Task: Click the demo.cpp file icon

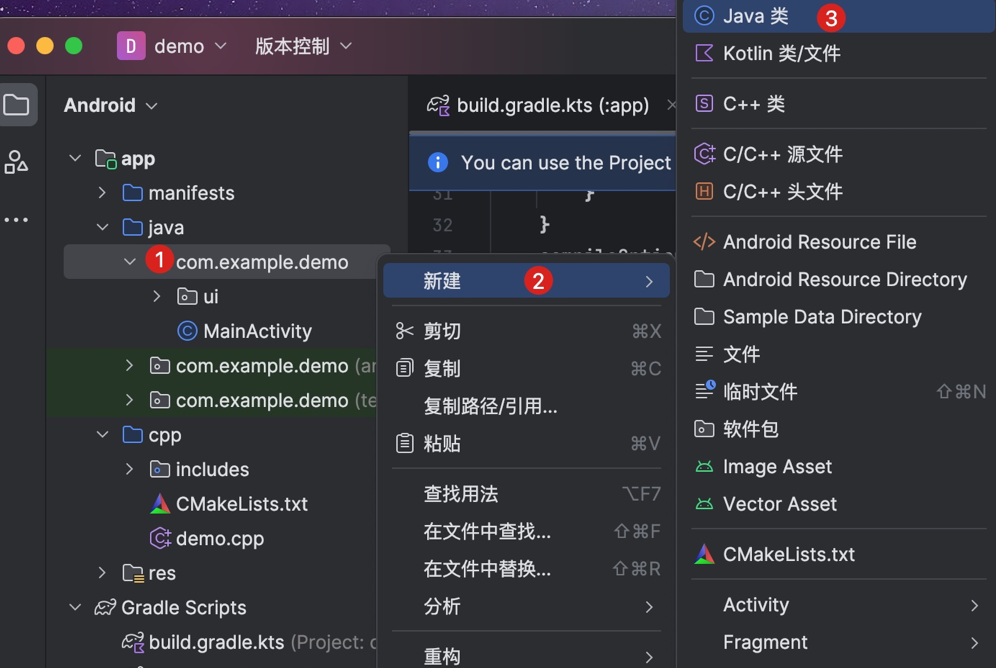Action: click(x=160, y=538)
